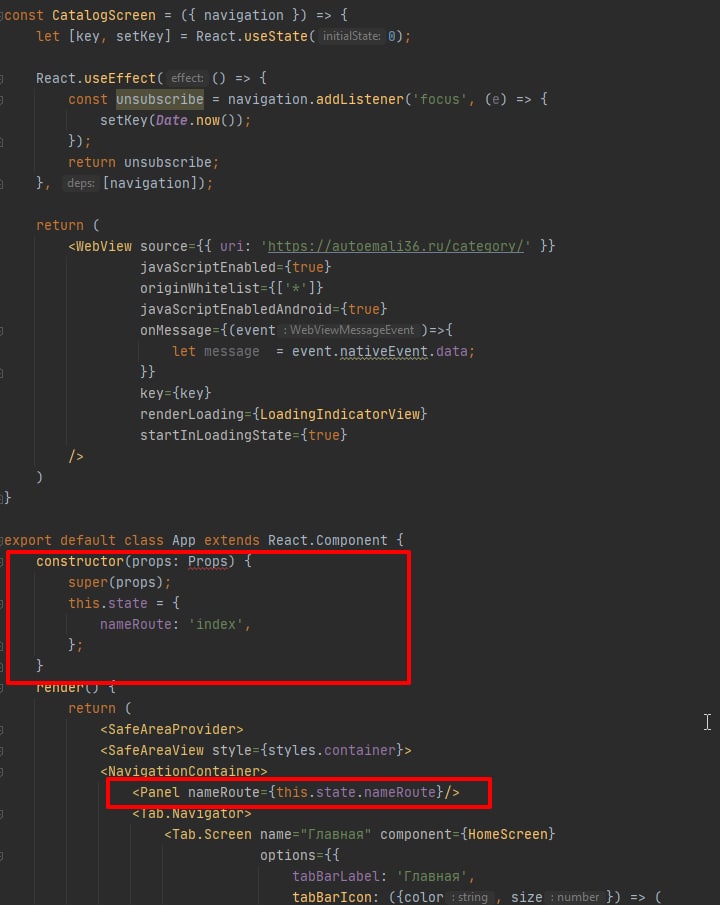The height and width of the screenshot is (905, 720).
Task: Click the underlined nativeEvent property
Action: [x=383, y=351]
